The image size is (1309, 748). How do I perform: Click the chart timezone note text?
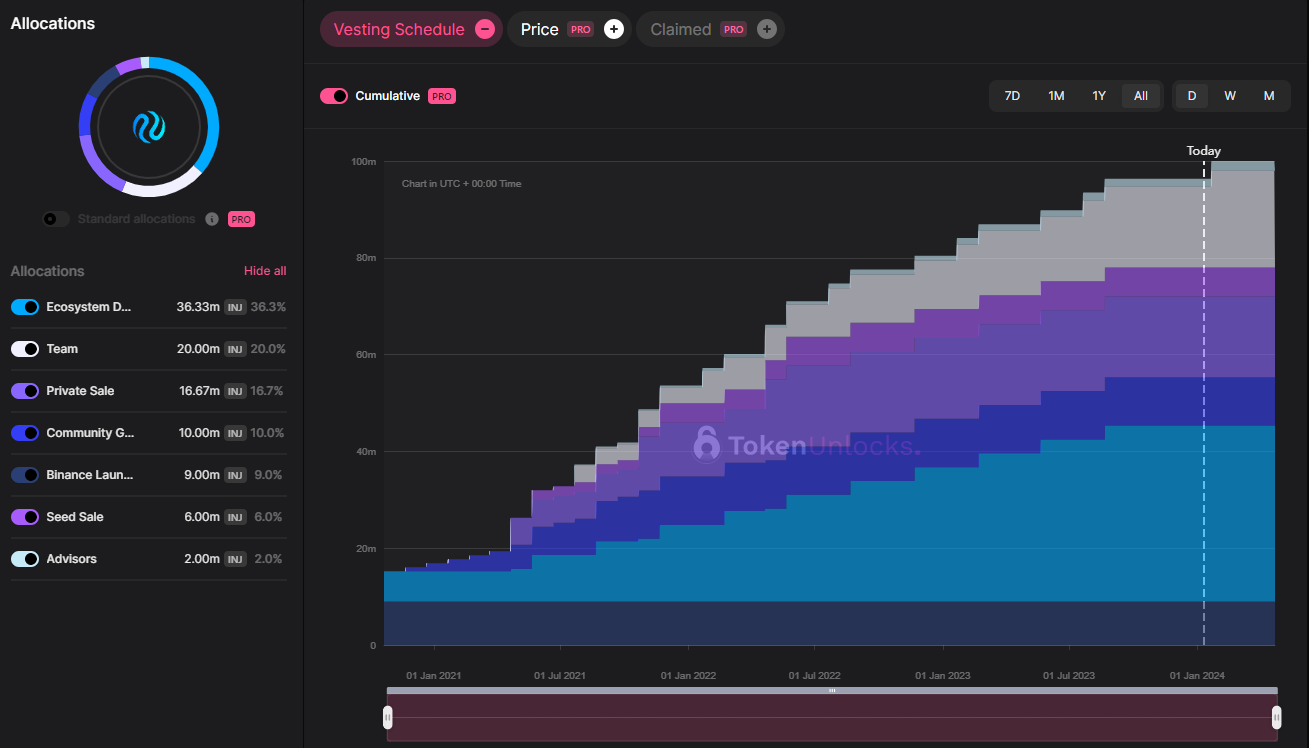tap(461, 184)
